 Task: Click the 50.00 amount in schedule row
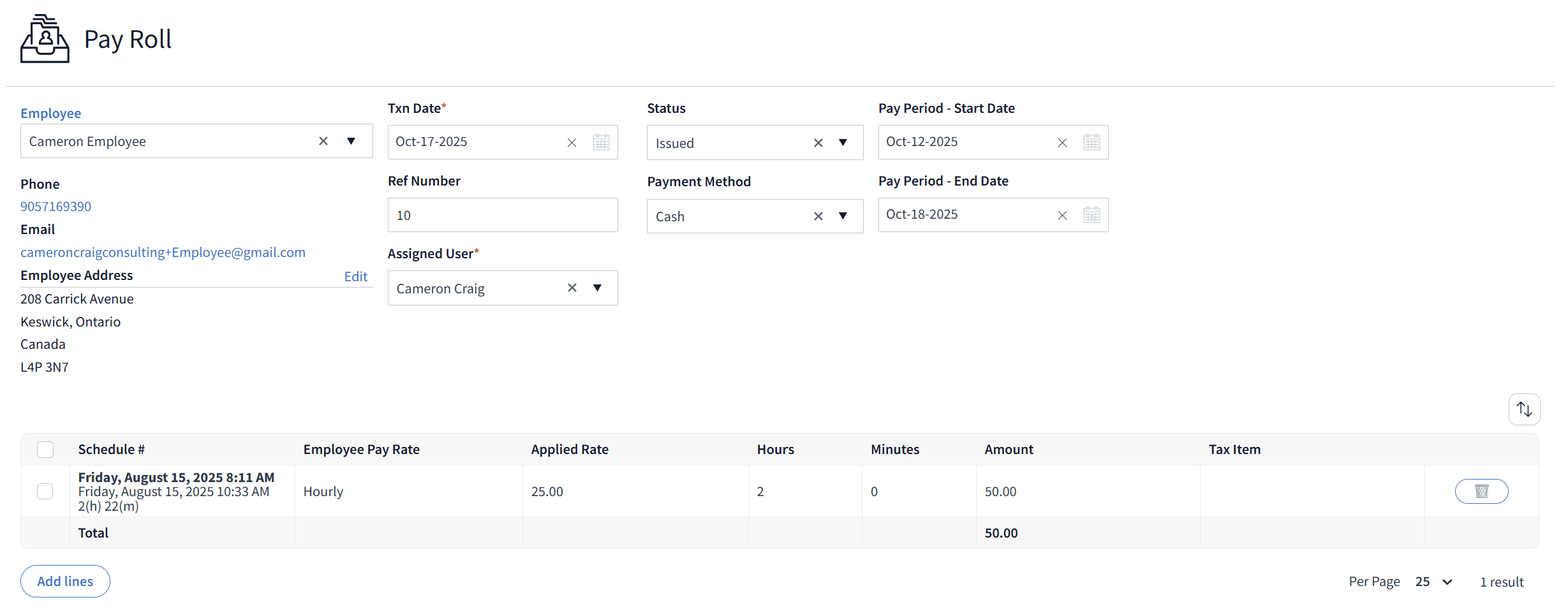pos(1000,492)
